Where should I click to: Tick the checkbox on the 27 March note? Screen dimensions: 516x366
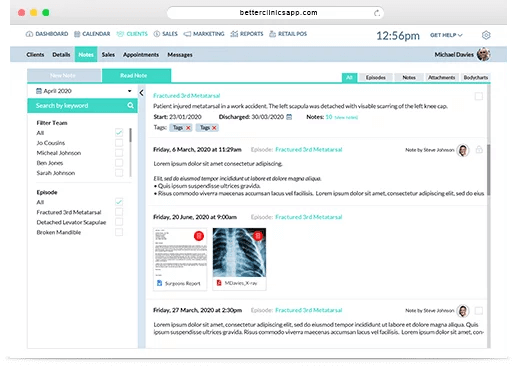coord(479,311)
